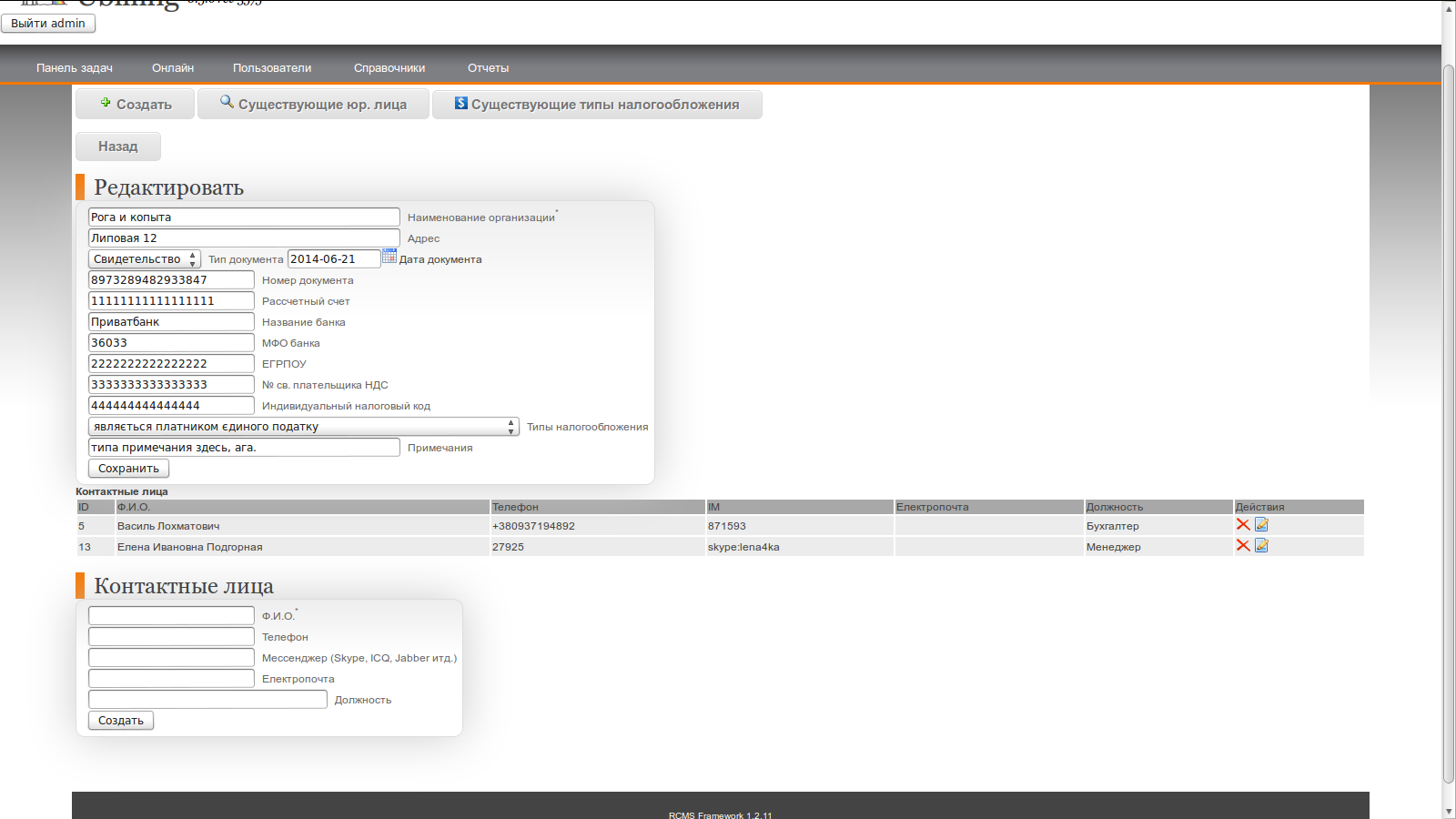Screen dimensions: 1456x819
Task: Open Существующие юр. лица search button
Action: pos(313,105)
